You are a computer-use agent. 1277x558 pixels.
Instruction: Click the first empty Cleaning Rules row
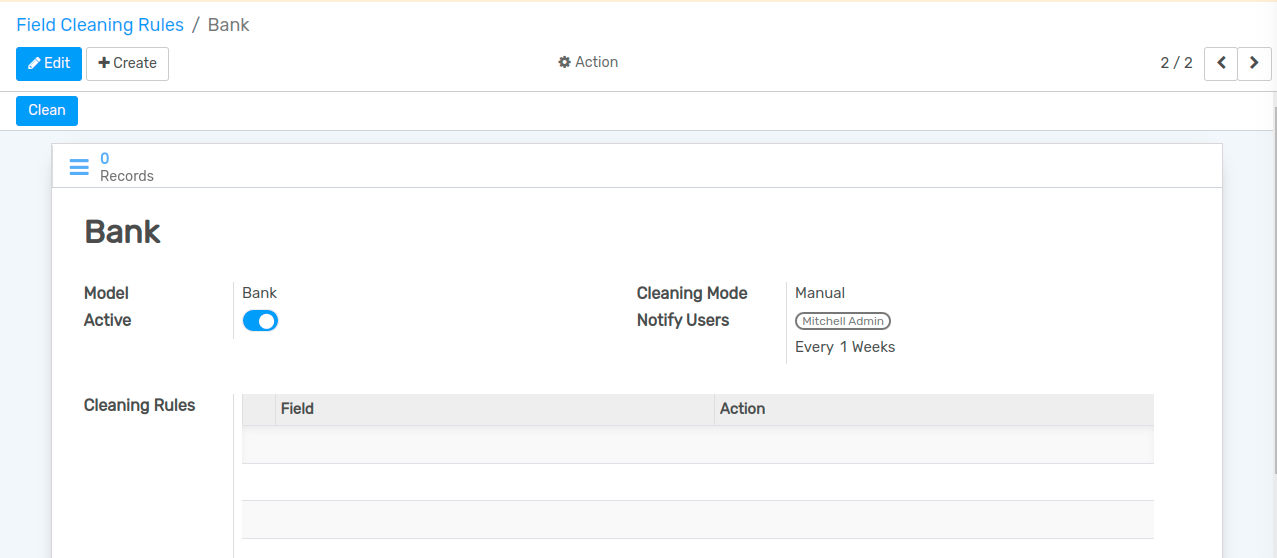coord(697,445)
